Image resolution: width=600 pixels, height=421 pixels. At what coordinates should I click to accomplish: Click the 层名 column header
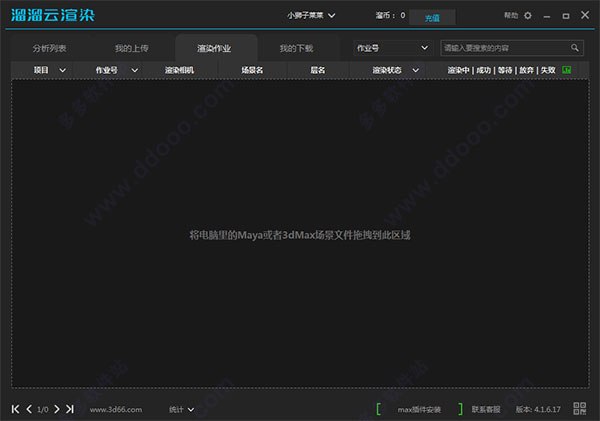[x=318, y=70]
